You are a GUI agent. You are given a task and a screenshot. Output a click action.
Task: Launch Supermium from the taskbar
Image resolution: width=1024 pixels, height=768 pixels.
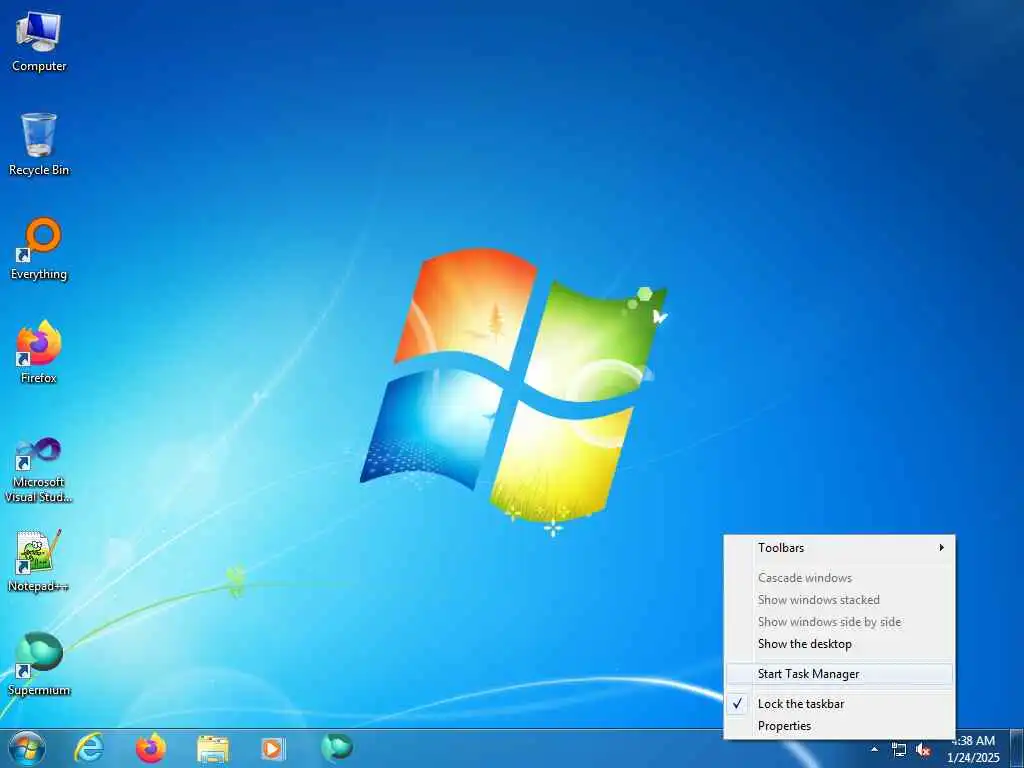(337, 748)
